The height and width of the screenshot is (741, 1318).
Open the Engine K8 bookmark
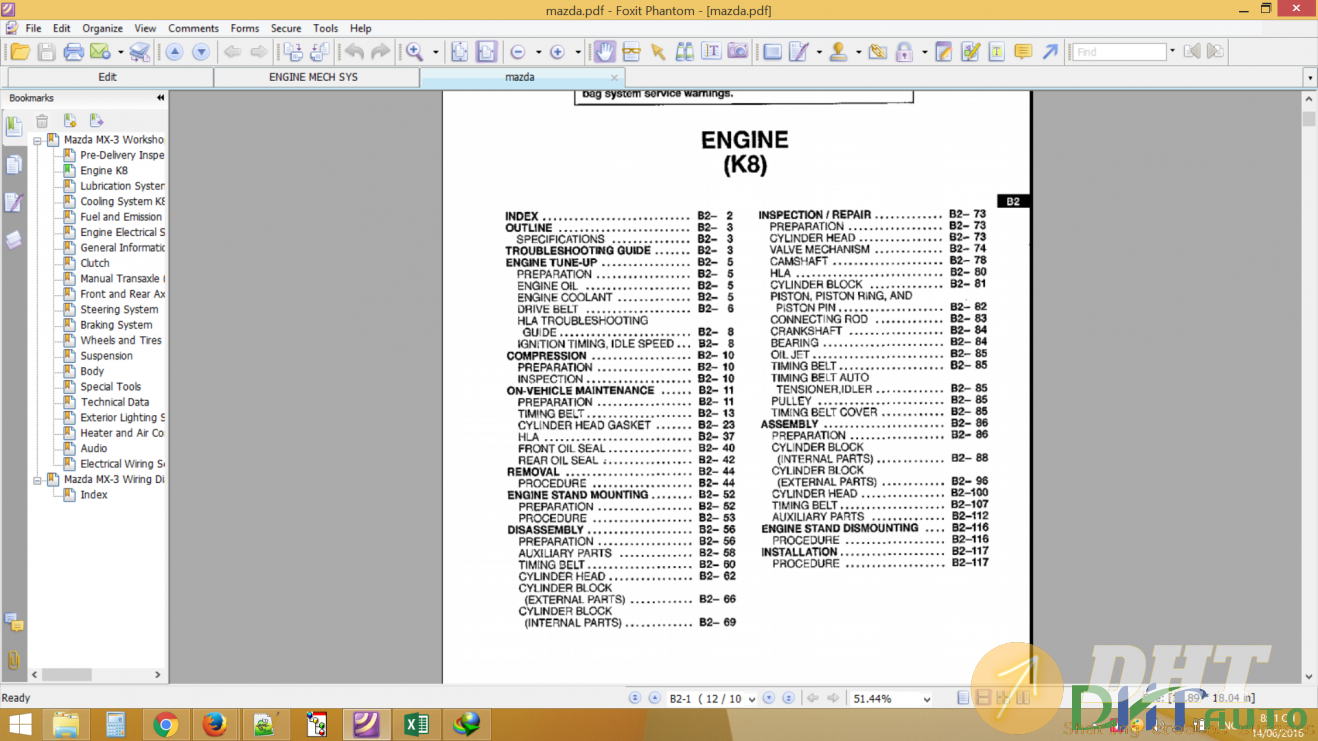(x=104, y=171)
